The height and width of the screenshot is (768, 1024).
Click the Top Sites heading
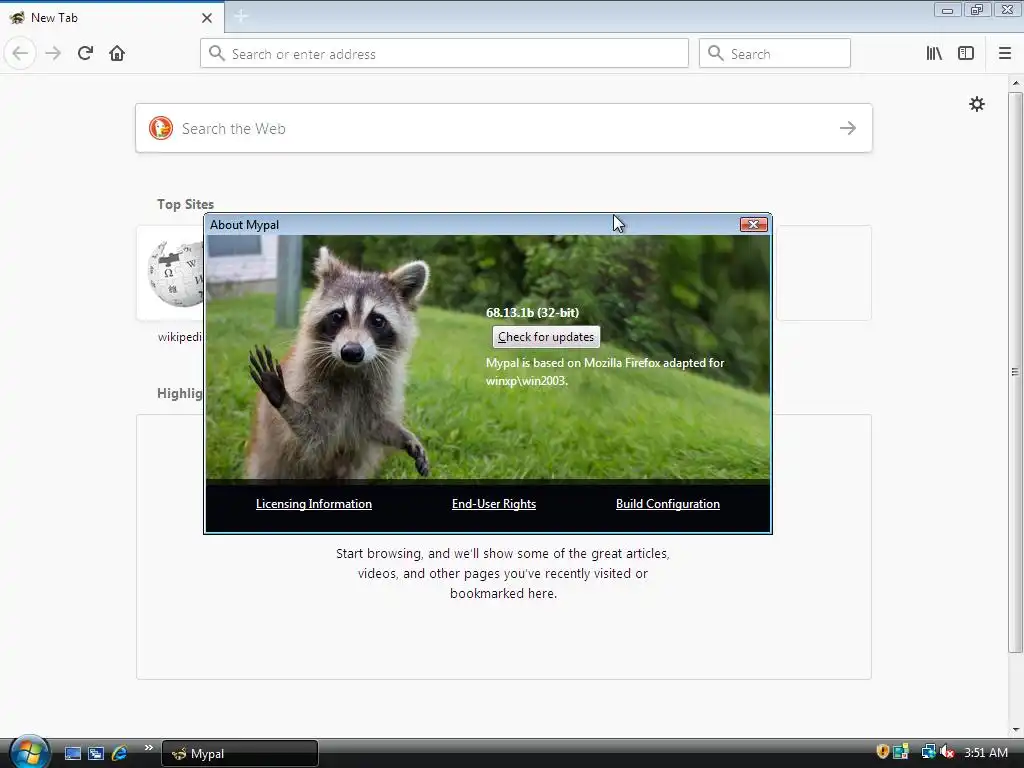(x=185, y=204)
